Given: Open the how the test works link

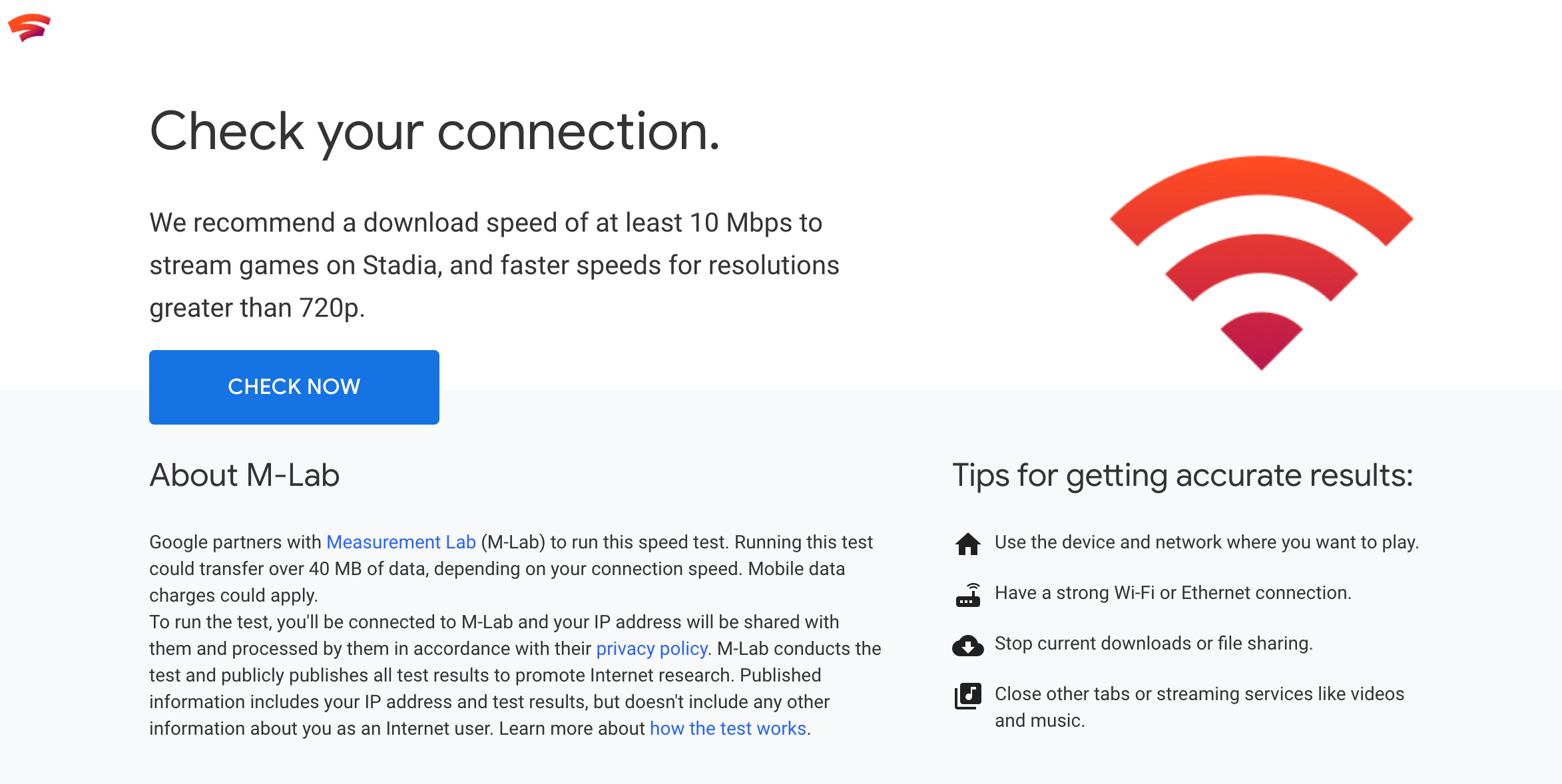Looking at the screenshot, I should click(728, 728).
